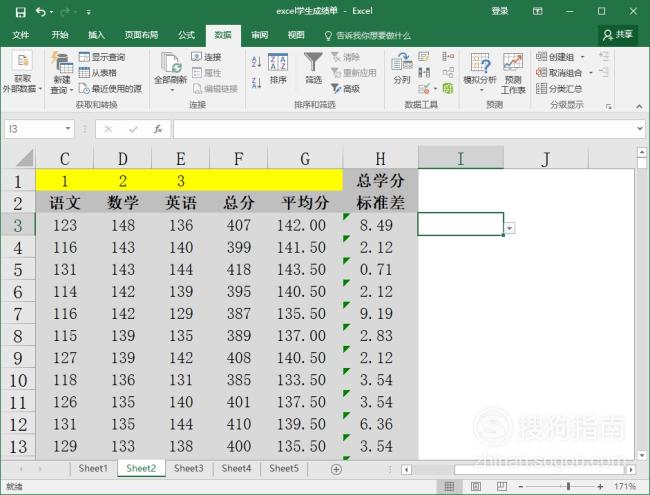Viewport: 650px width, 495px height.
Task: Open Ribbon Display Options button
Action: coord(538,11)
